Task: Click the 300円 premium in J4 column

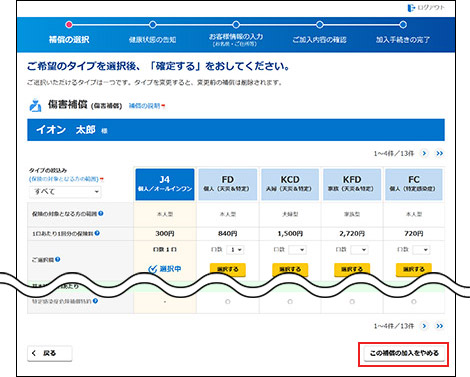Action: [165, 234]
